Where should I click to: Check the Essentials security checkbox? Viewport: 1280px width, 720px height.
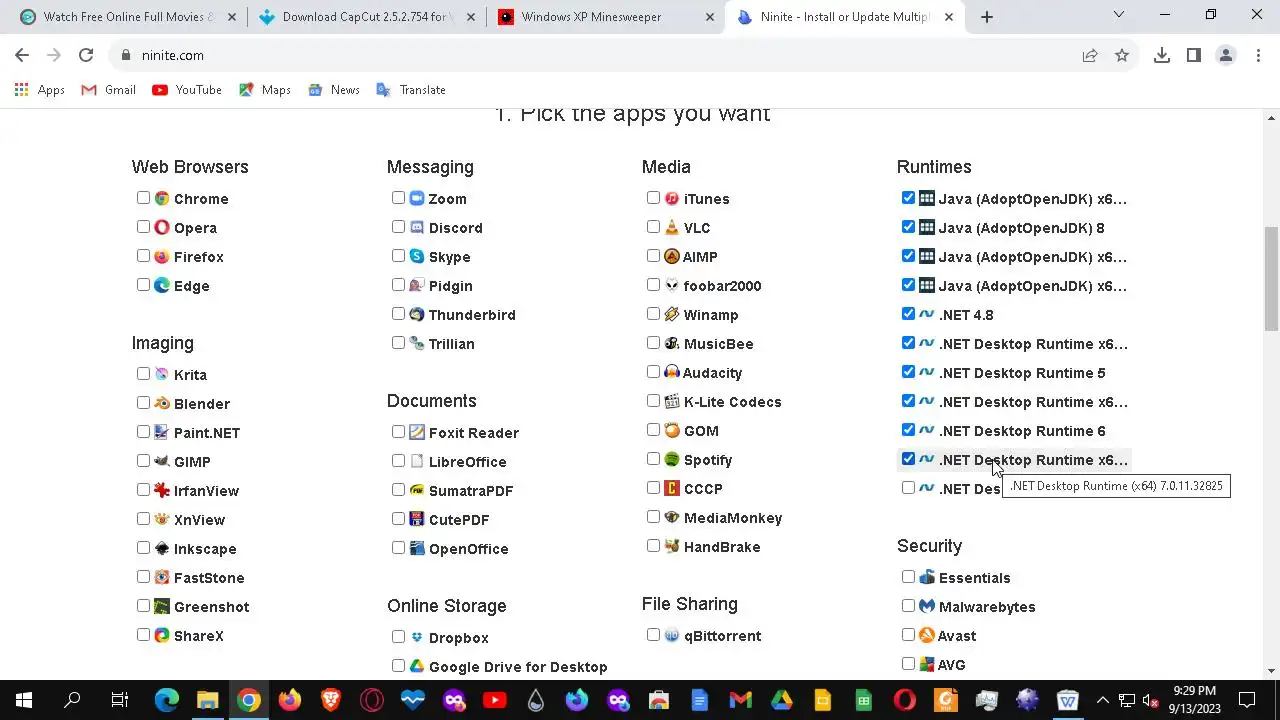(x=908, y=577)
